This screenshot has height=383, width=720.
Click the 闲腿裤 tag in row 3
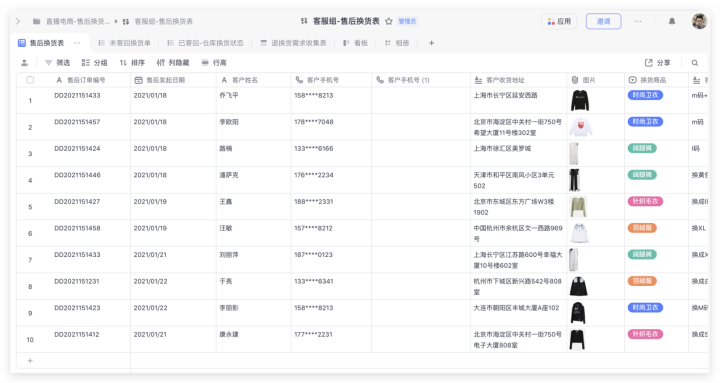(x=642, y=148)
